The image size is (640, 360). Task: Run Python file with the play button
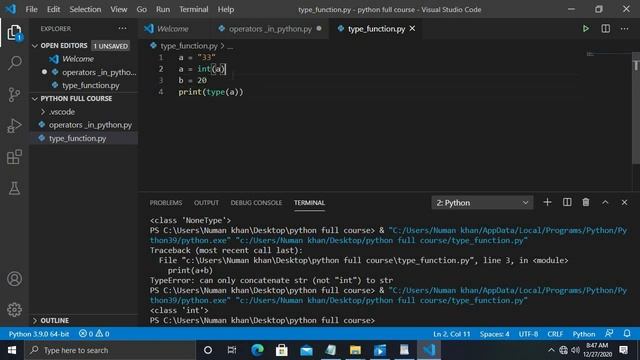point(585,29)
